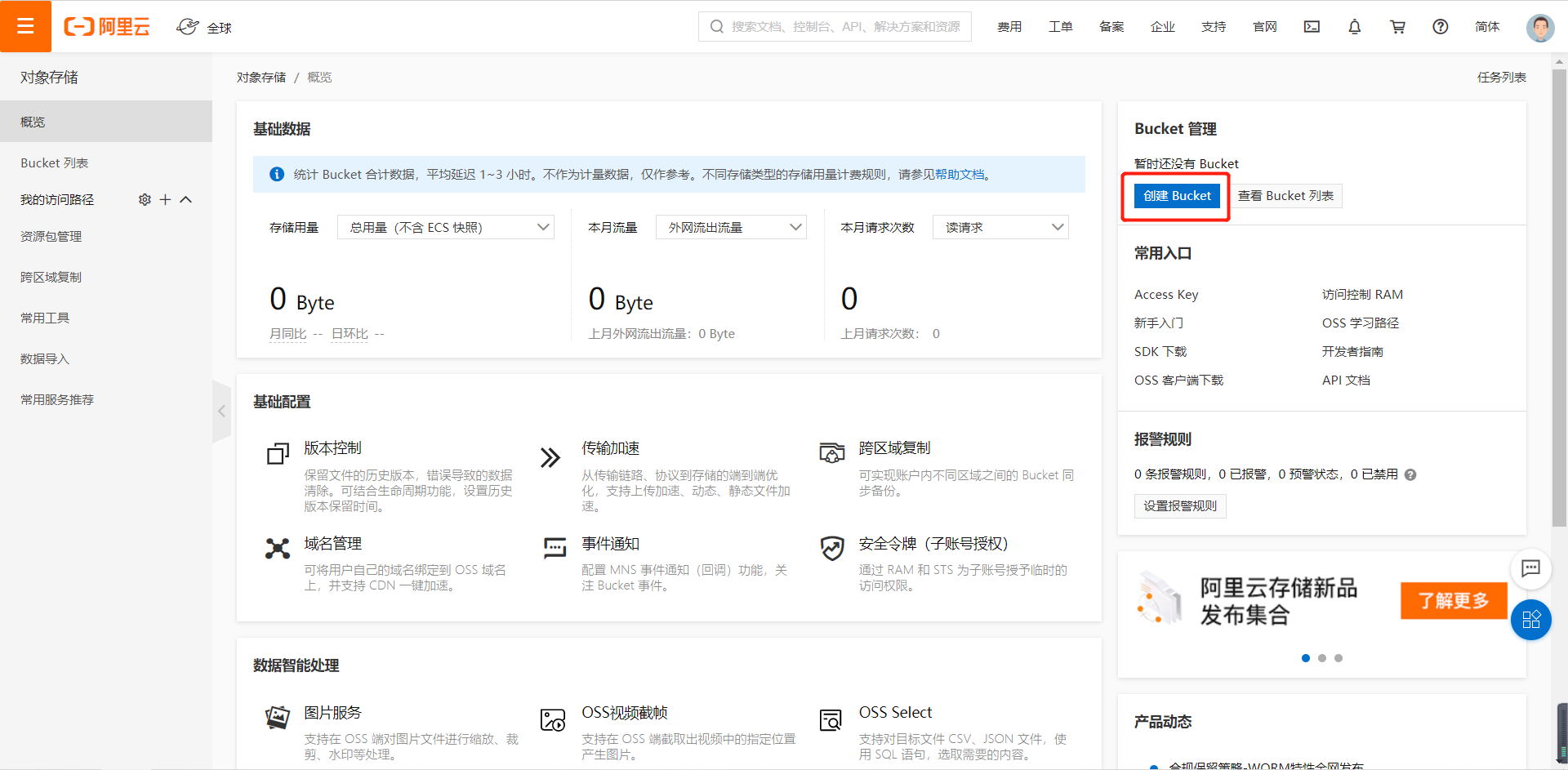The height and width of the screenshot is (770, 1568).
Task: Open the 总用量 (不含 ECS 快照) dropdown
Action: 446,227
